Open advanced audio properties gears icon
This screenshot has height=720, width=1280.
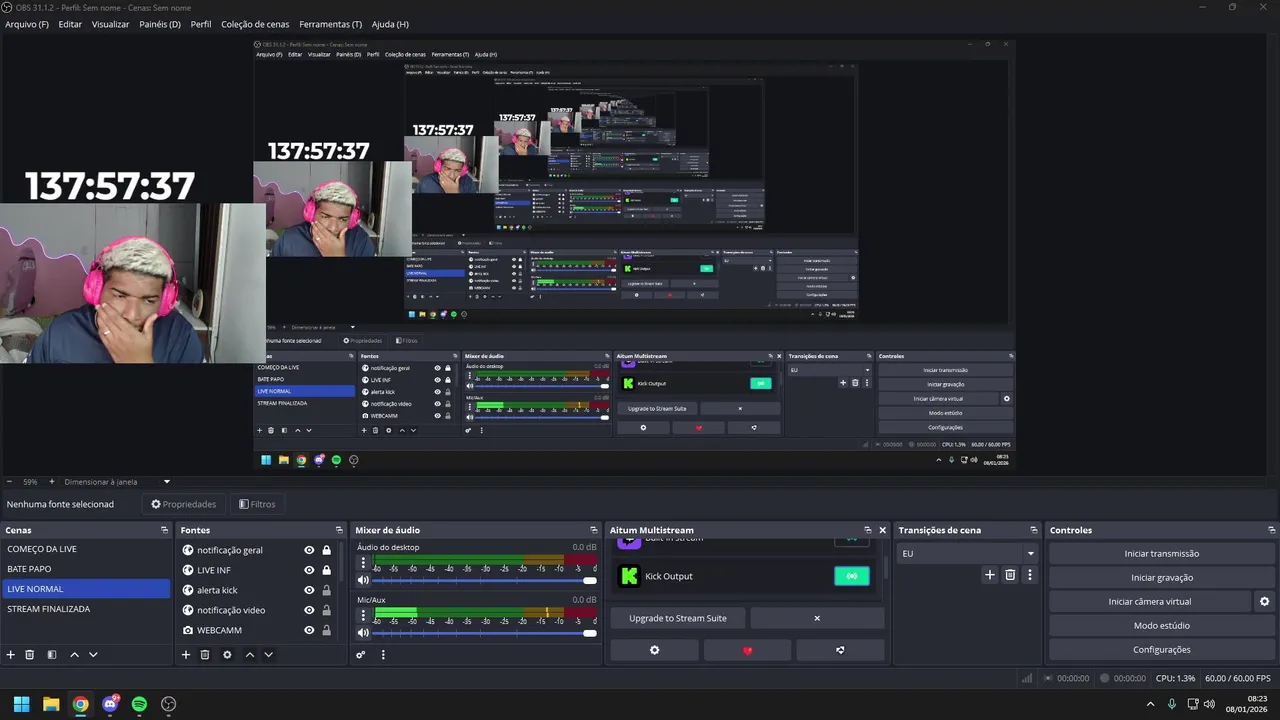(361, 655)
